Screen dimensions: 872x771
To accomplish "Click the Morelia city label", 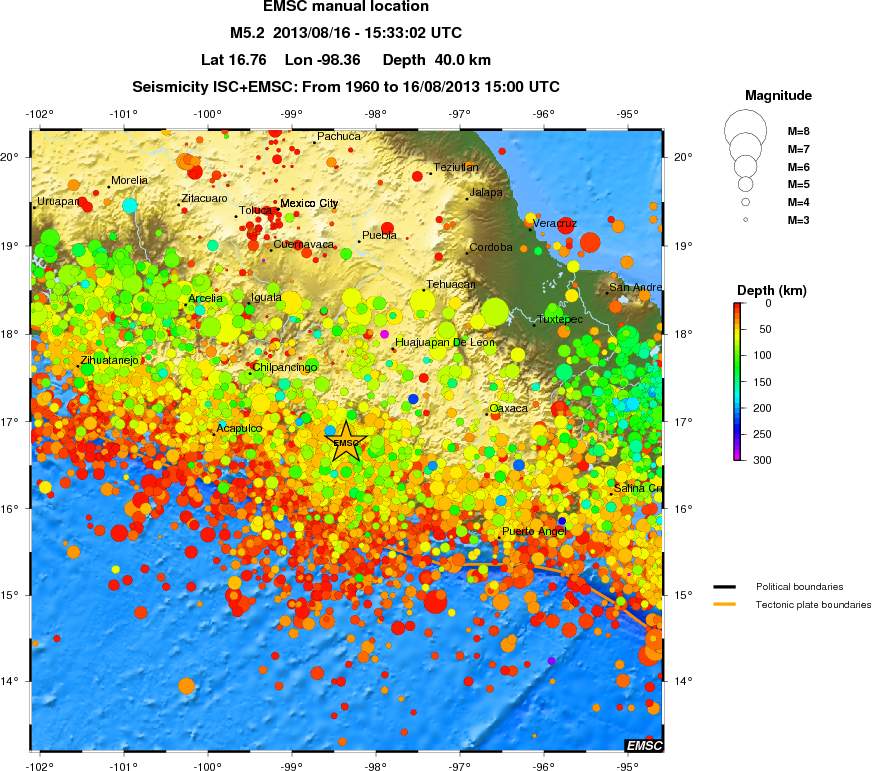I will (x=130, y=180).
